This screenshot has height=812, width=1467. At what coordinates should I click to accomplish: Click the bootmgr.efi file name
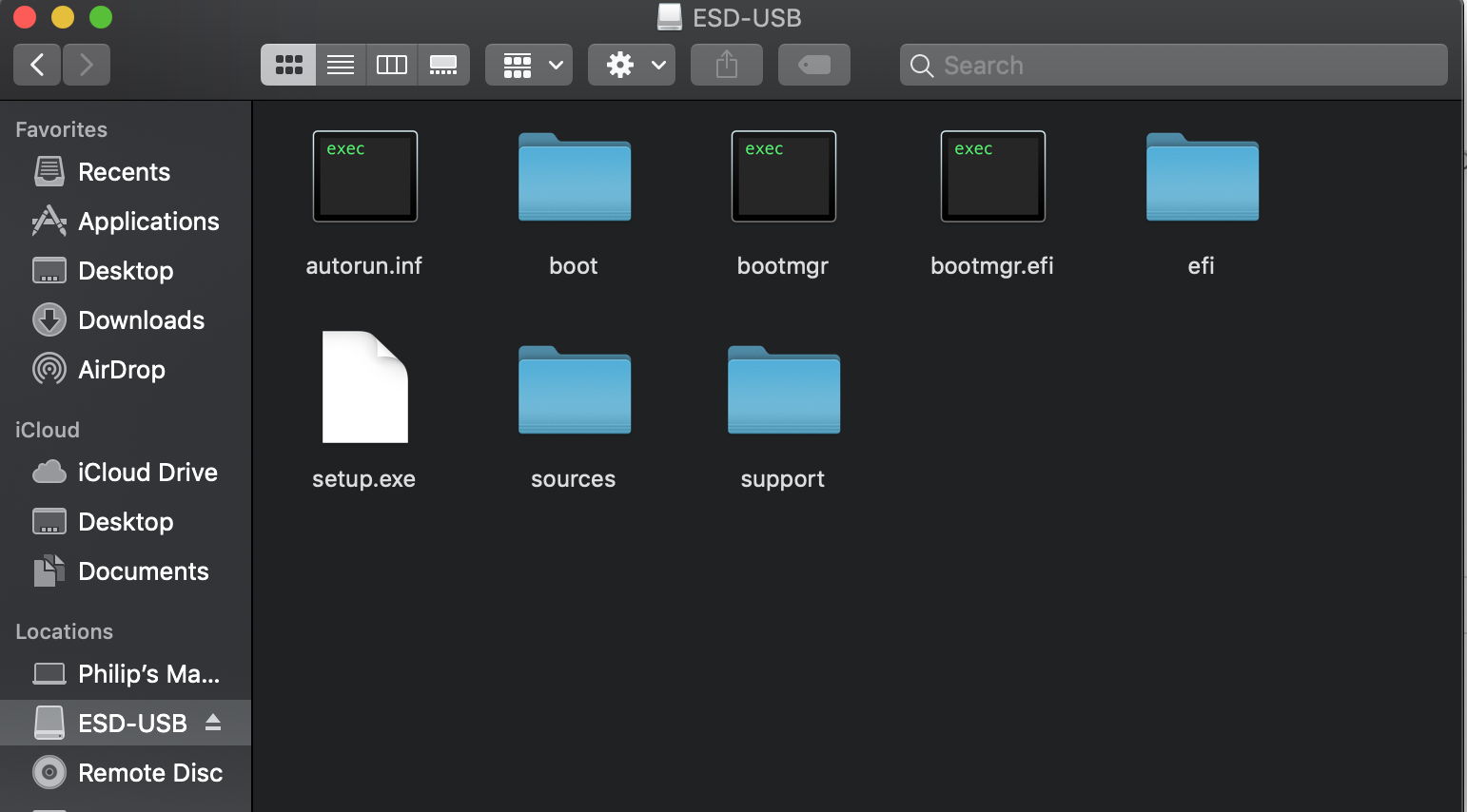tap(992, 266)
